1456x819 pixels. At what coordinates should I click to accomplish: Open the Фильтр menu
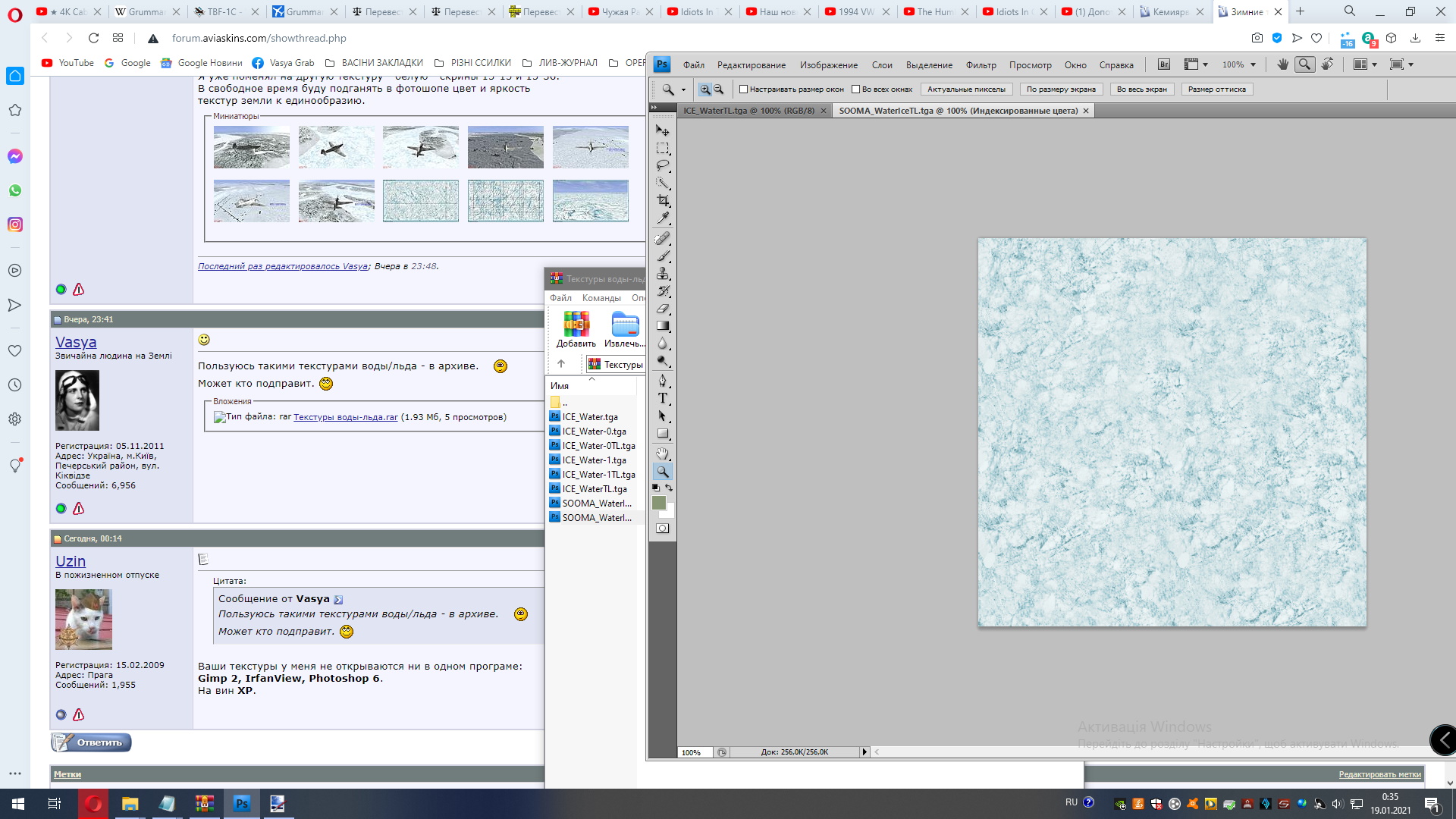click(981, 65)
